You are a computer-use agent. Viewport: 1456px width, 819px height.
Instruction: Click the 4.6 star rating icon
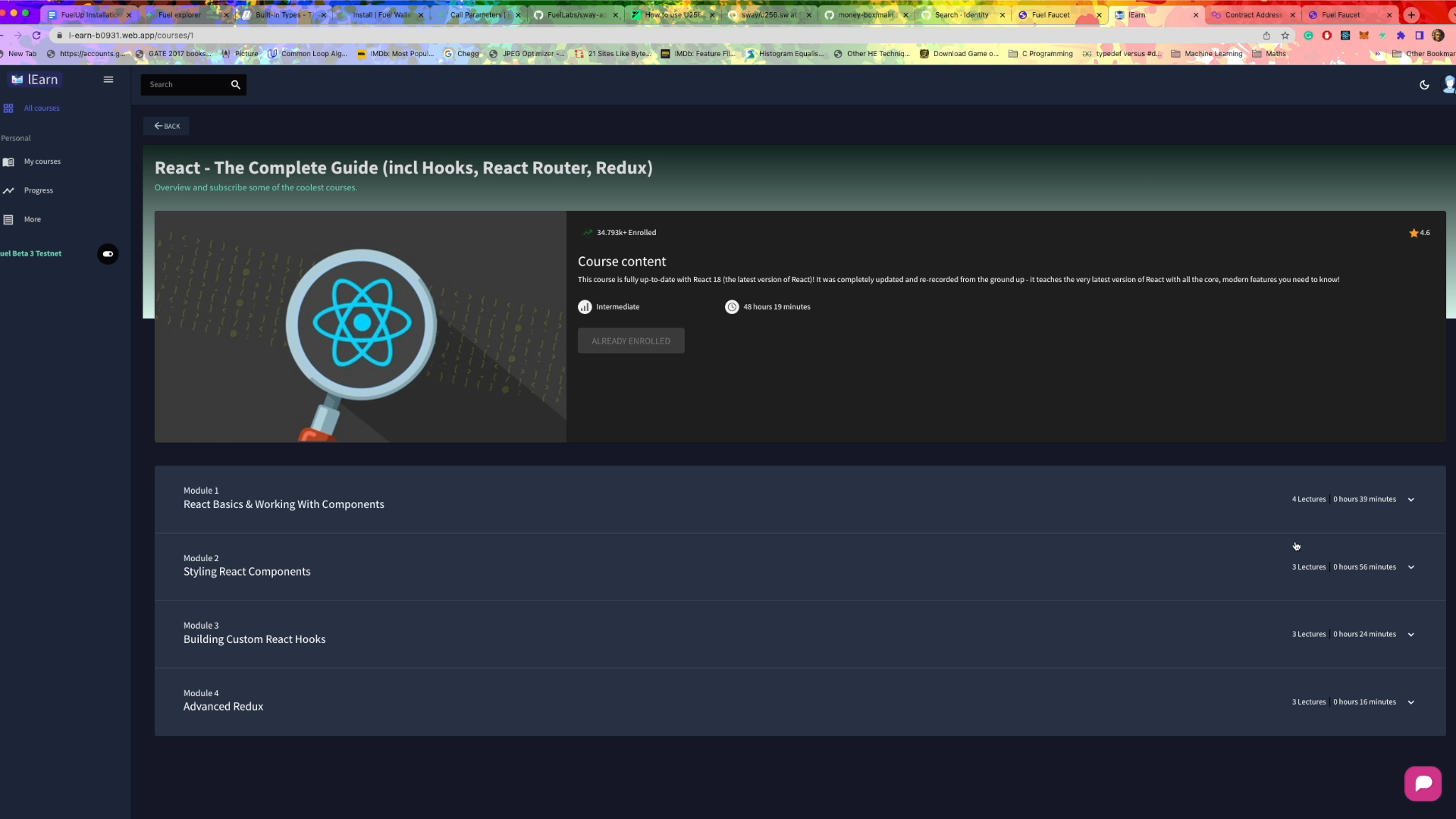(1414, 233)
